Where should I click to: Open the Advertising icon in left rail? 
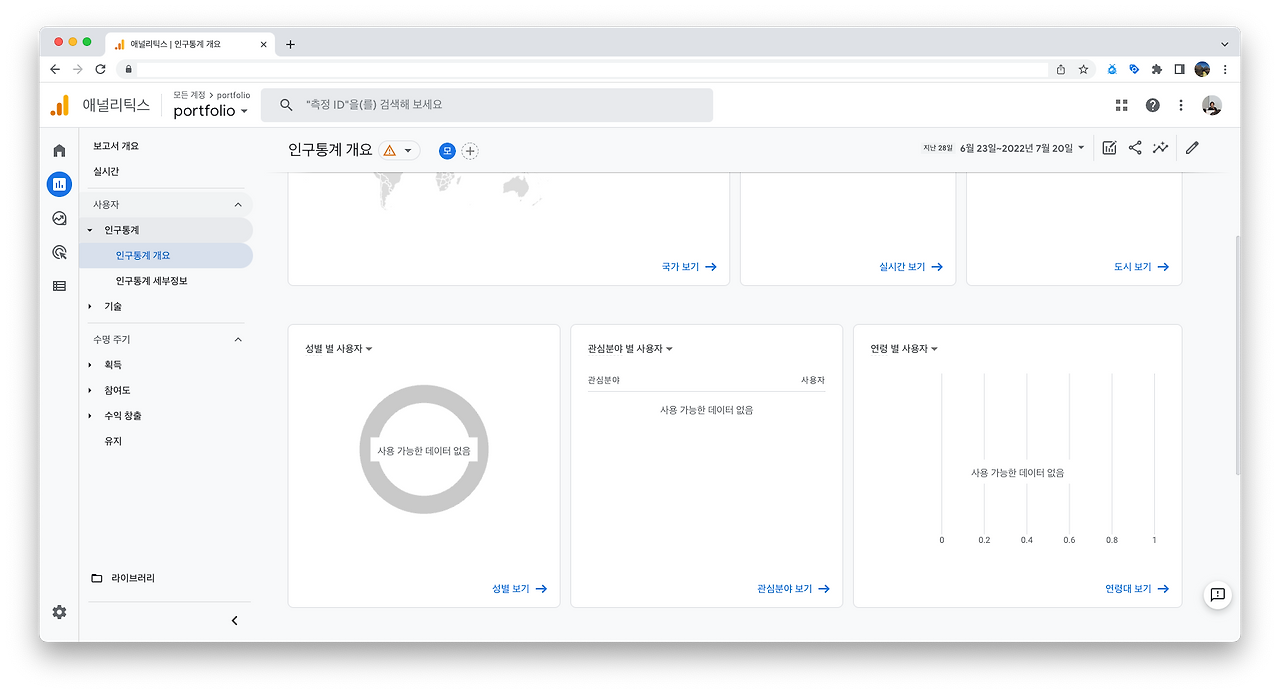(x=59, y=252)
